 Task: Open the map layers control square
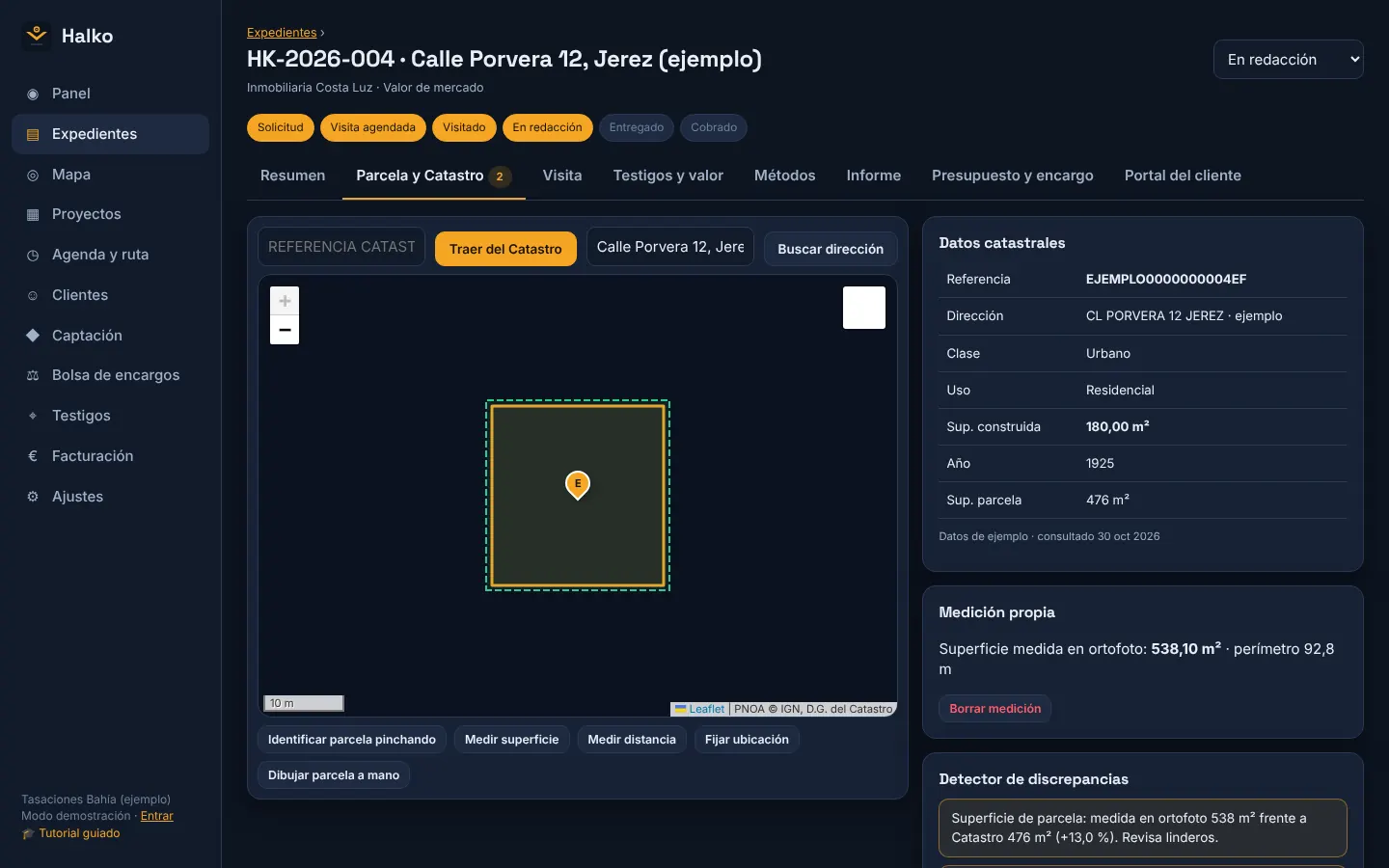point(864,308)
